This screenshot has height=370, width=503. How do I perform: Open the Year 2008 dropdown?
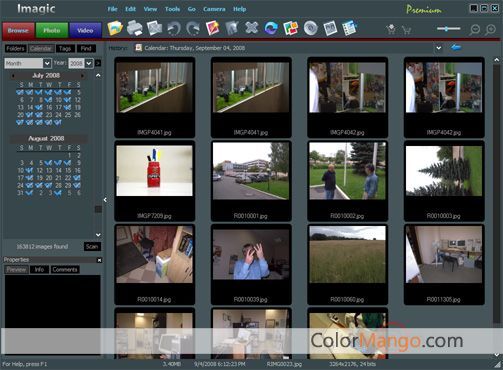(x=89, y=63)
